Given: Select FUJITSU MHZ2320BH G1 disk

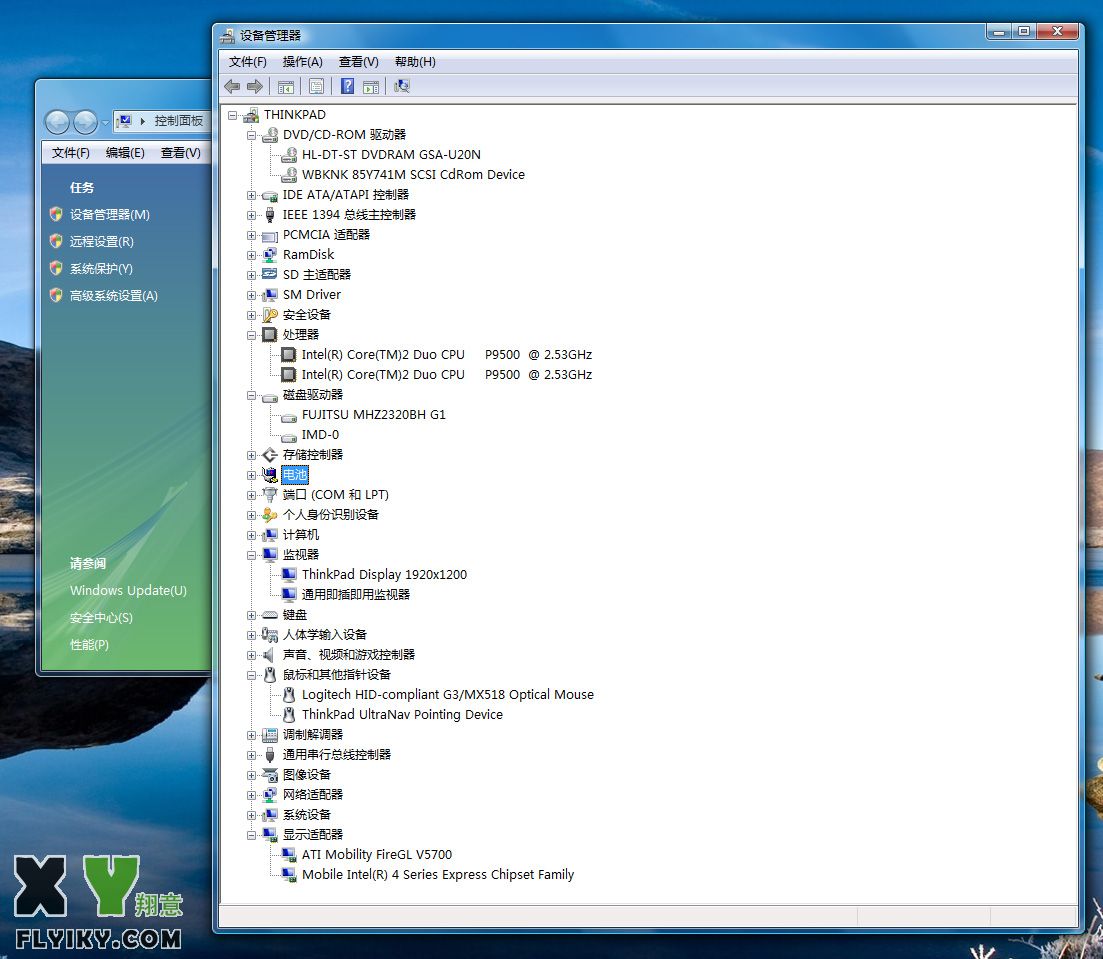Looking at the screenshot, I should (374, 415).
